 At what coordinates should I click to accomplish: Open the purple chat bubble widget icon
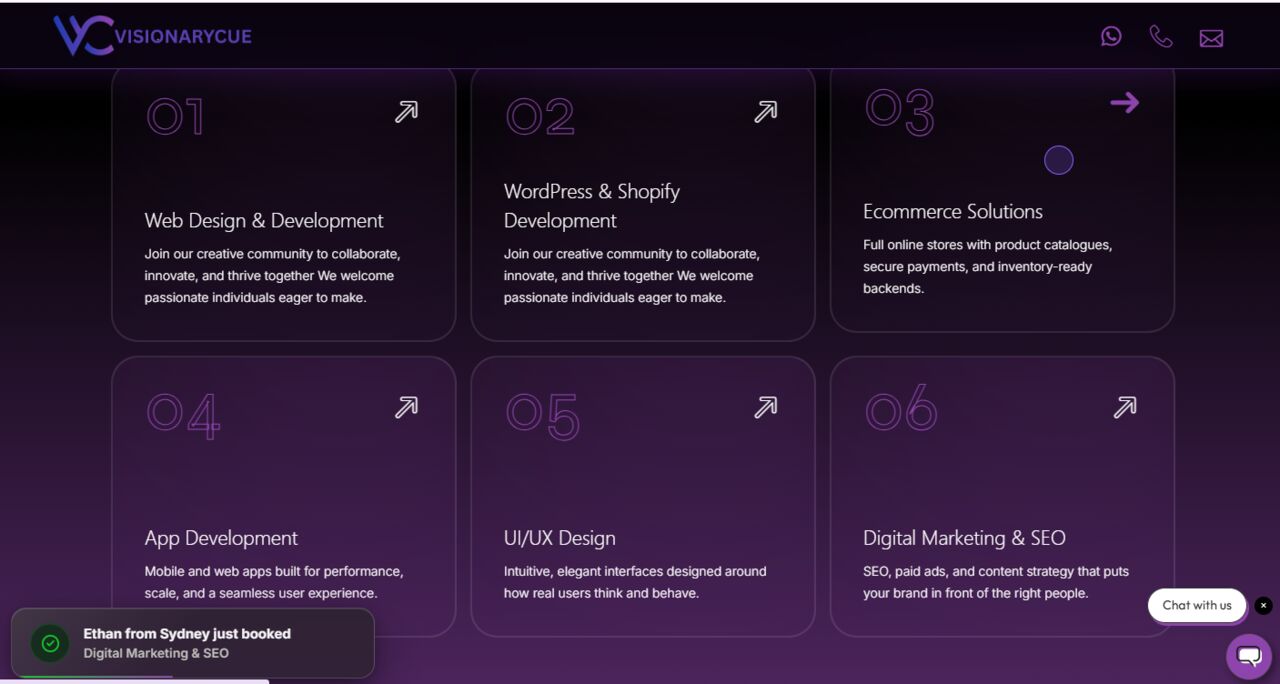pyautogui.click(x=1249, y=657)
